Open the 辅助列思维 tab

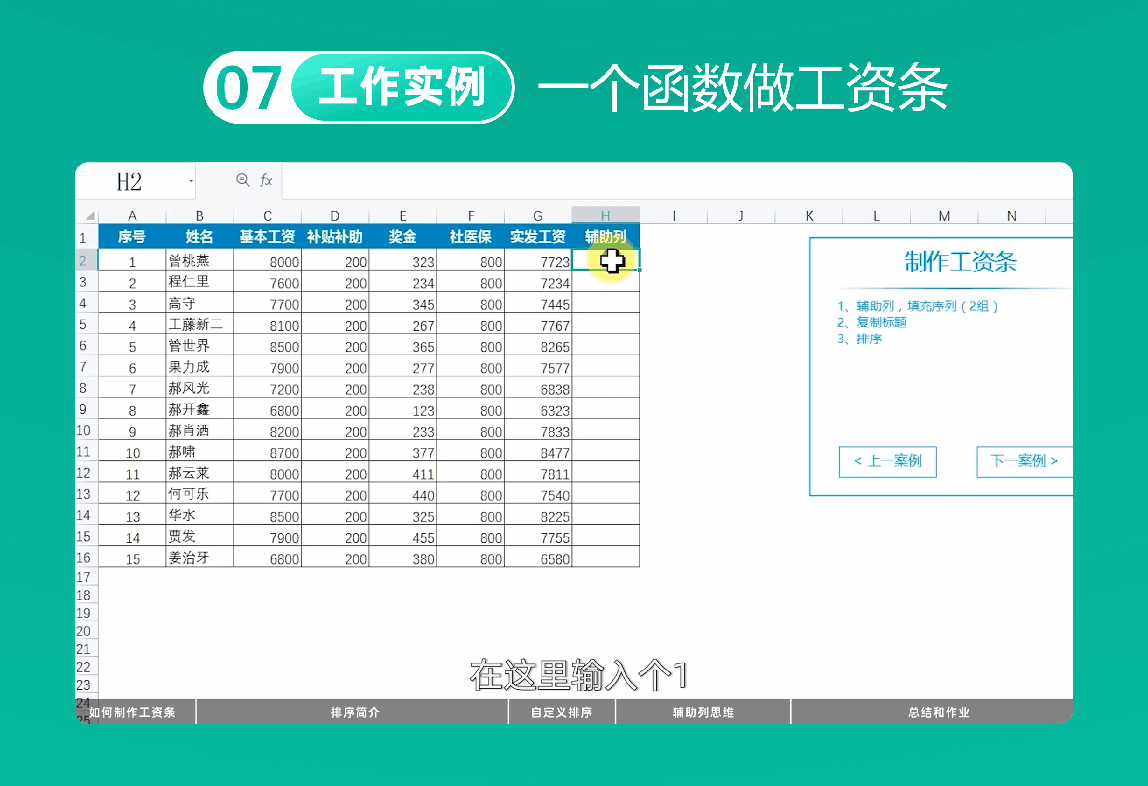(703, 712)
